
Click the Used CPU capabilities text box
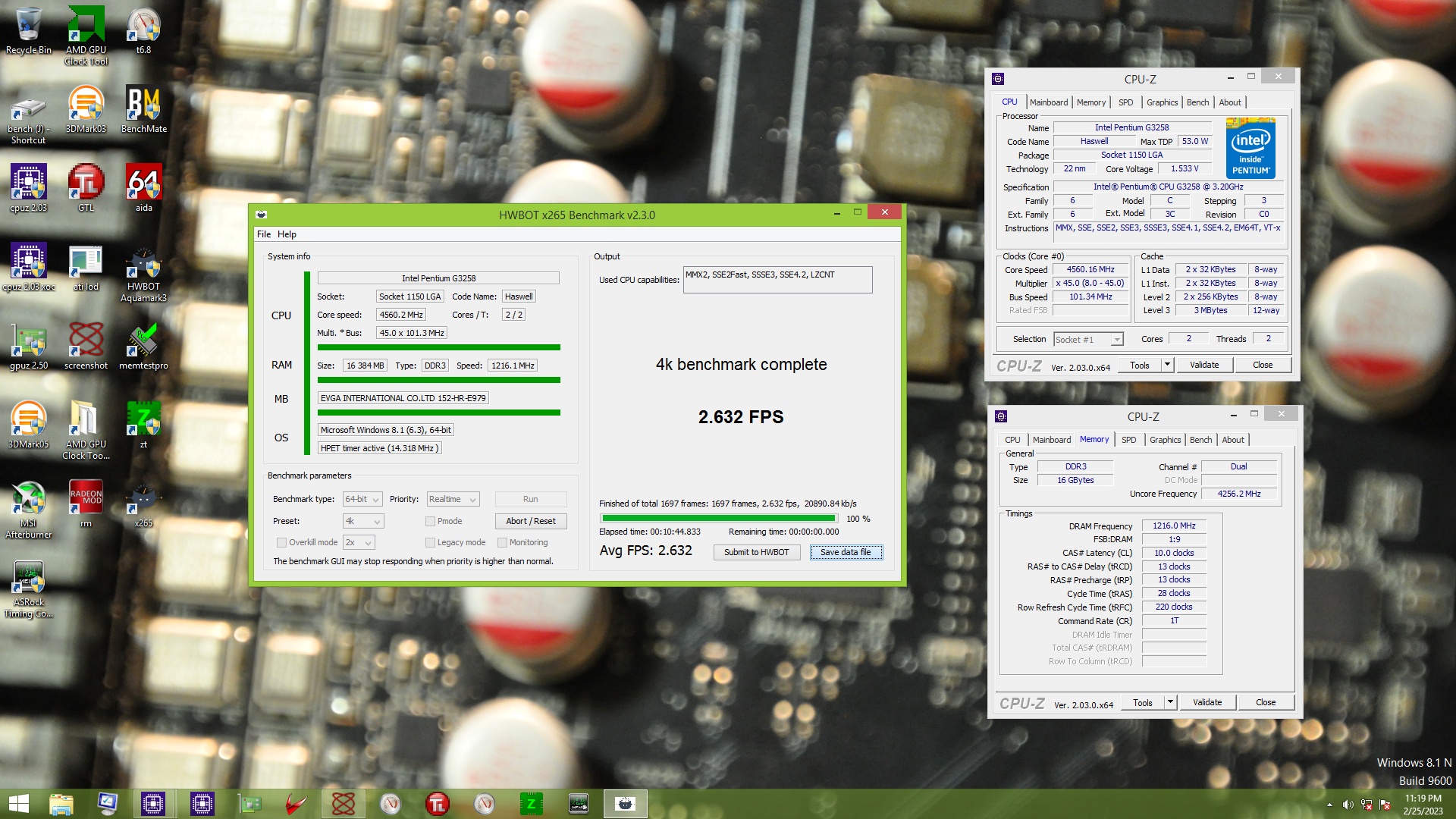(777, 280)
